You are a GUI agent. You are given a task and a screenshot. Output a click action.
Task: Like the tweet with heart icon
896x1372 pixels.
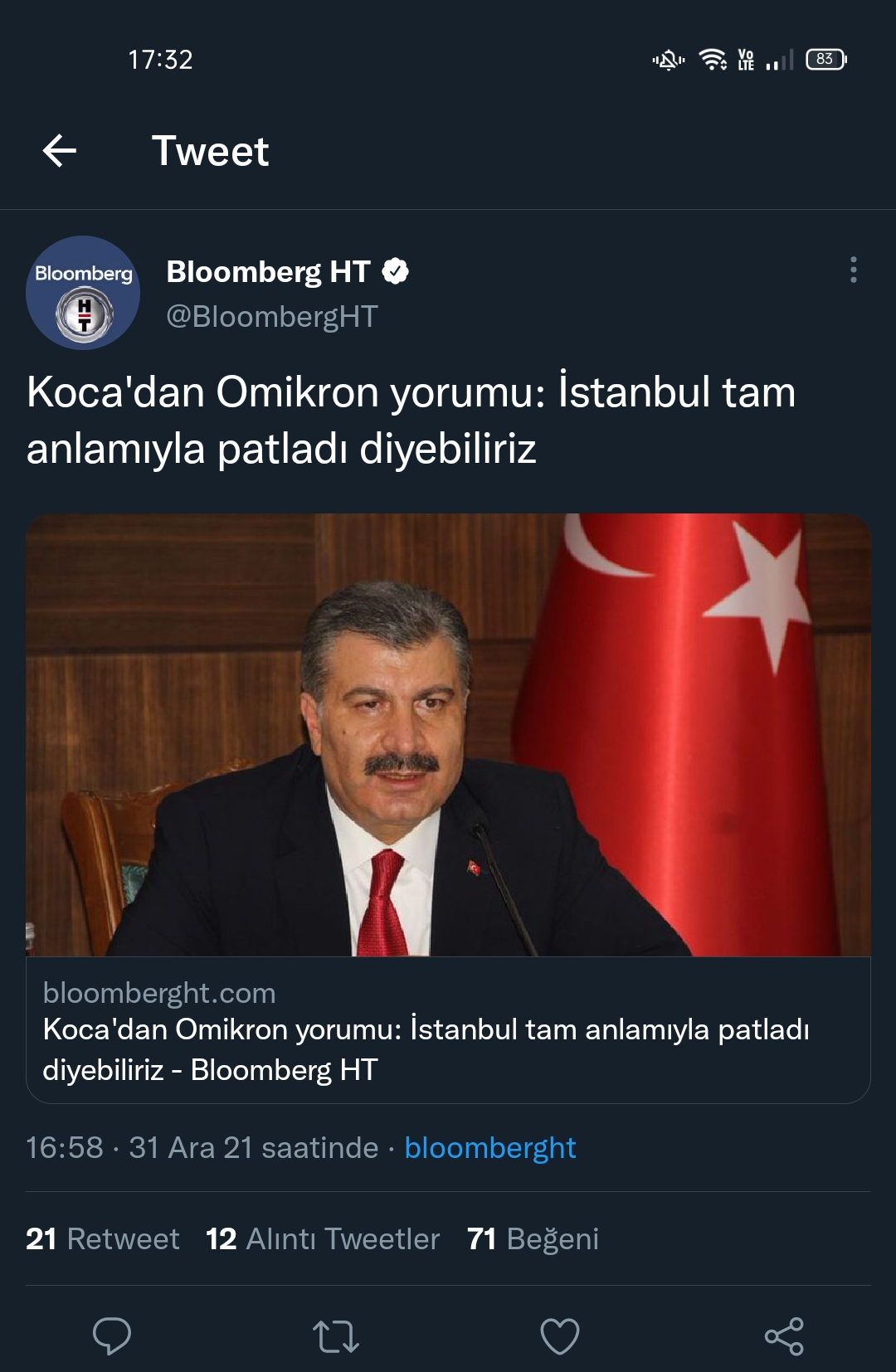(x=560, y=1336)
